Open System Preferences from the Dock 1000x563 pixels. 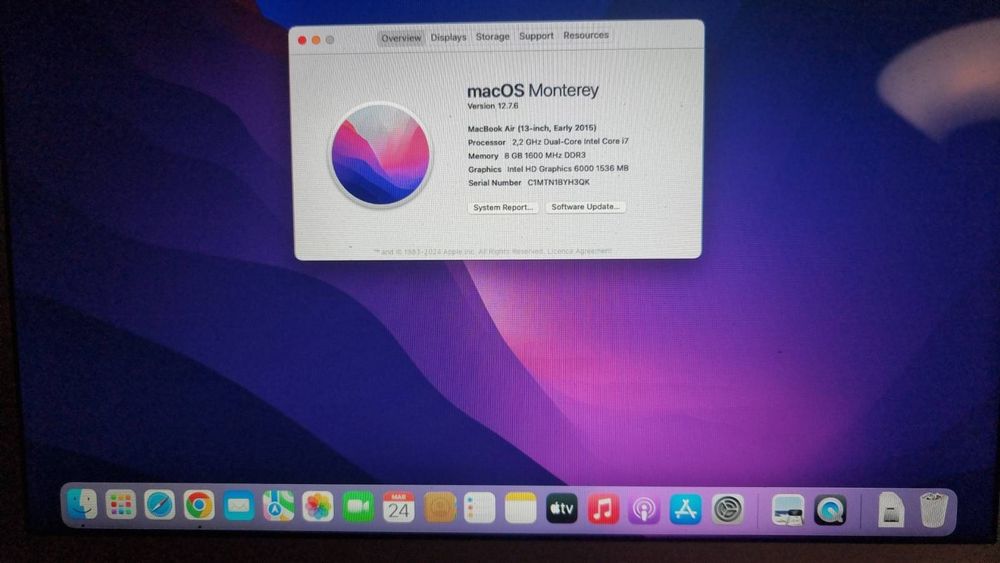pos(728,510)
